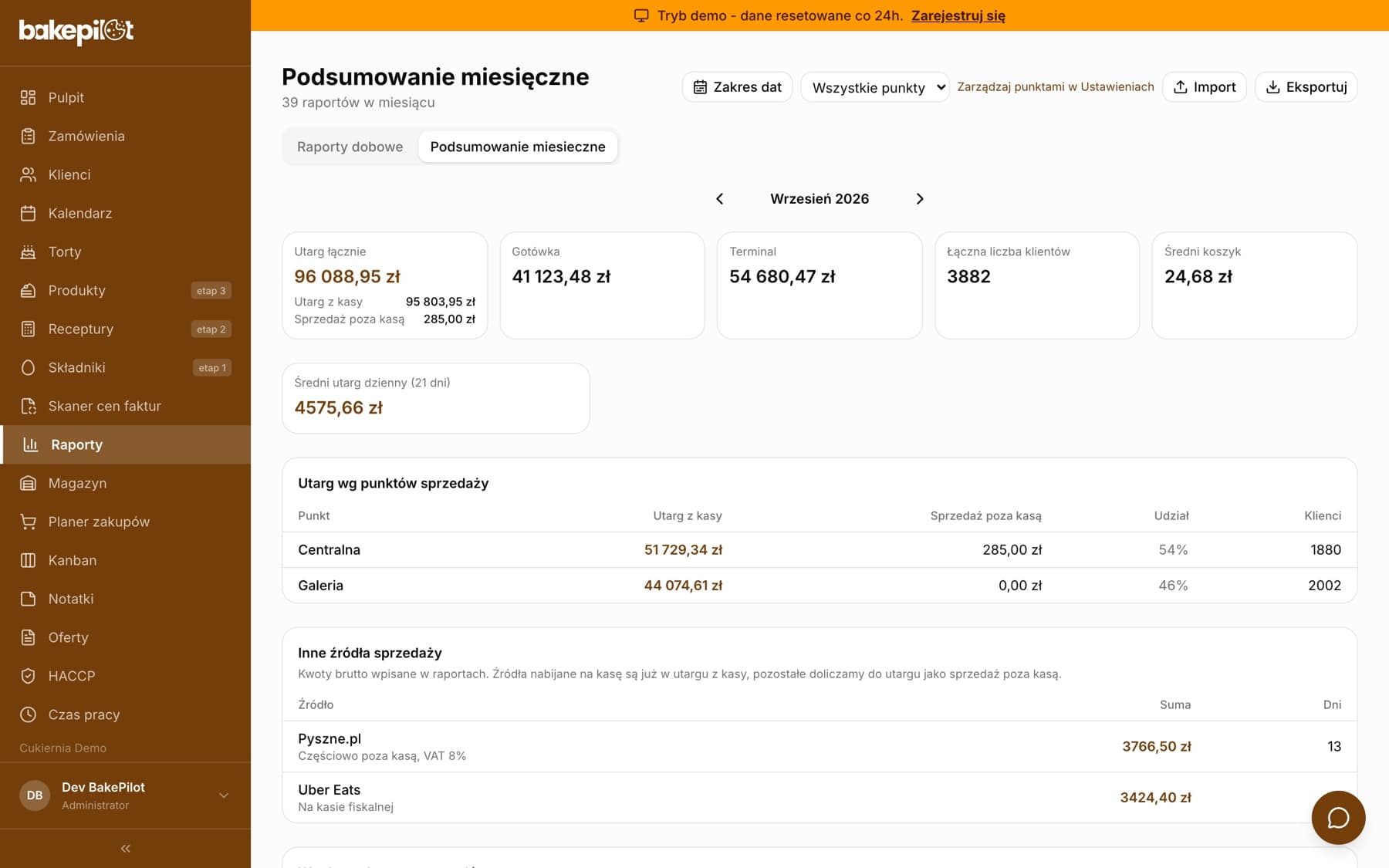Click the Produkty icon in sidebar
1389x868 pixels.
[28, 290]
